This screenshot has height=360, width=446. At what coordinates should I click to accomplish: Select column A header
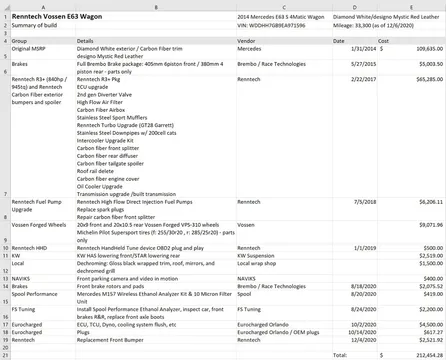point(43,7)
